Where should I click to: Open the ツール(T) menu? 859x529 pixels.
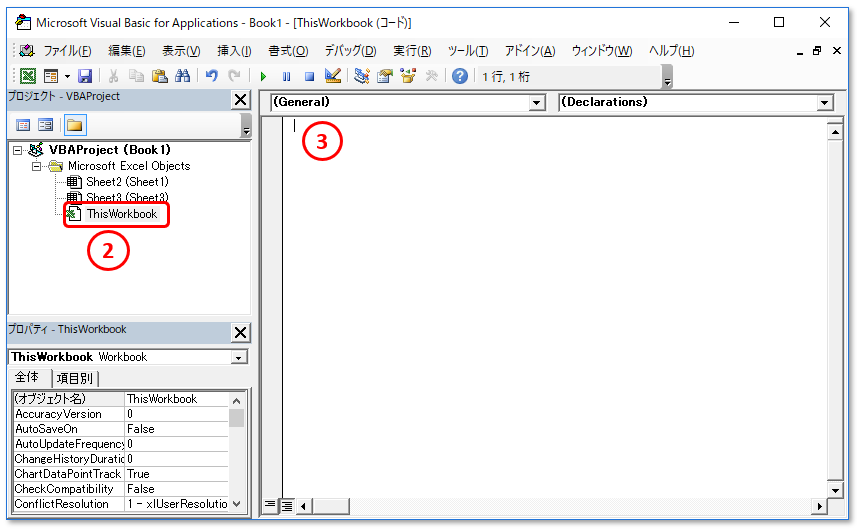point(468,51)
